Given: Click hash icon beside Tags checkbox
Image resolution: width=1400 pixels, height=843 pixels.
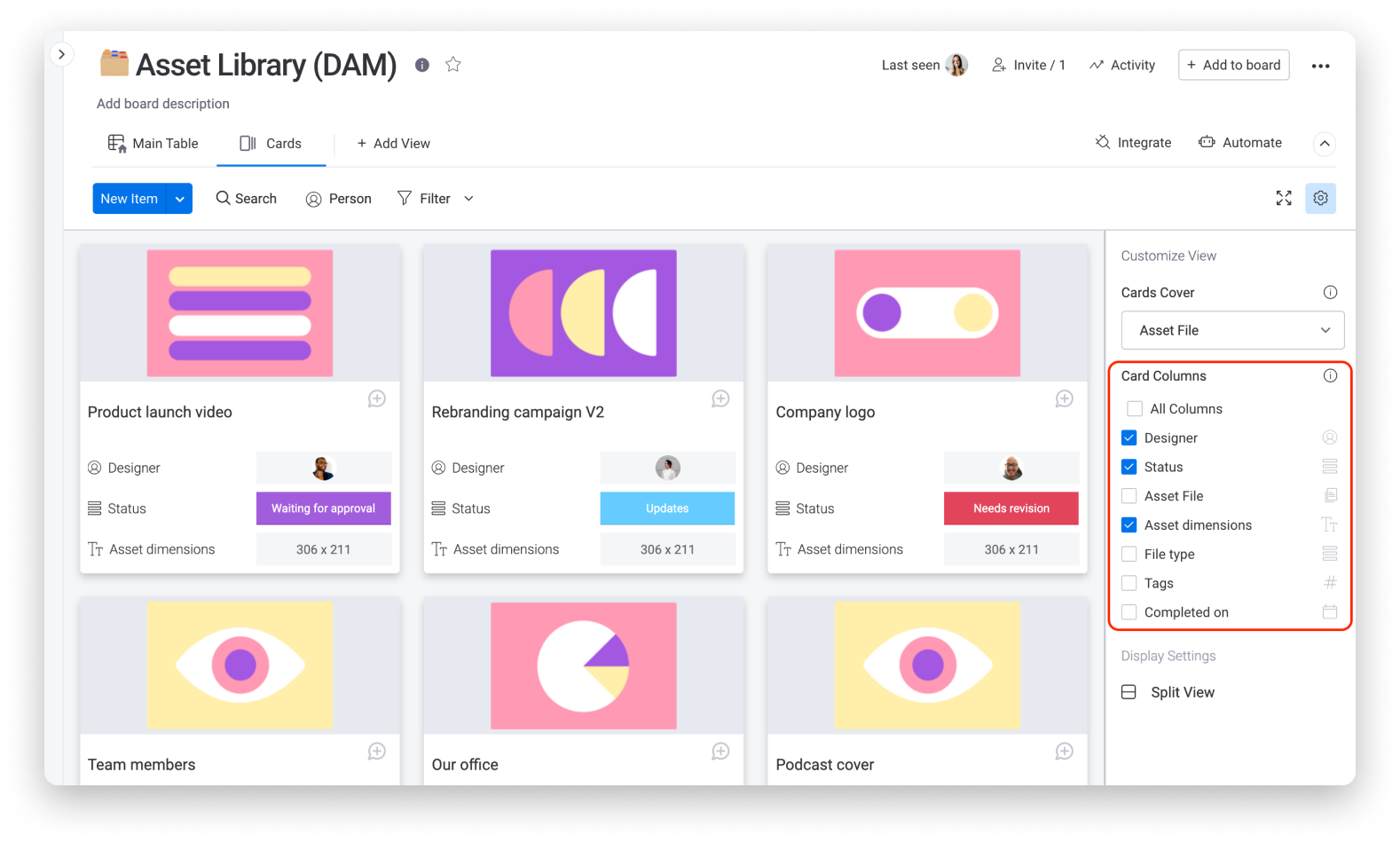Looking at the screenshot, I should coord(1330,582).
